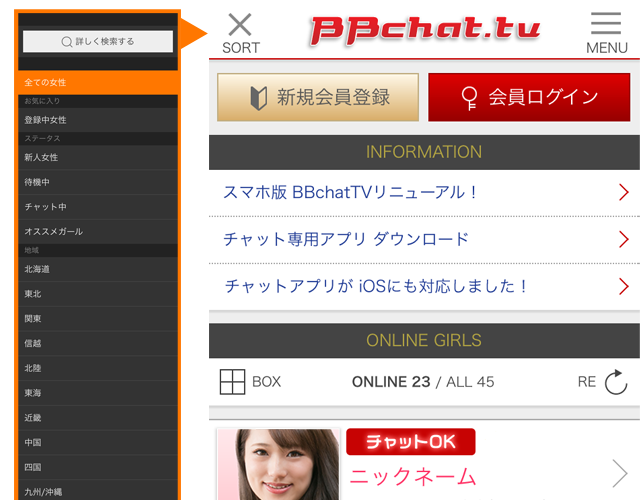Select 新人女性 filter
This screenshot has width=640, height=500.
[98, 158]
